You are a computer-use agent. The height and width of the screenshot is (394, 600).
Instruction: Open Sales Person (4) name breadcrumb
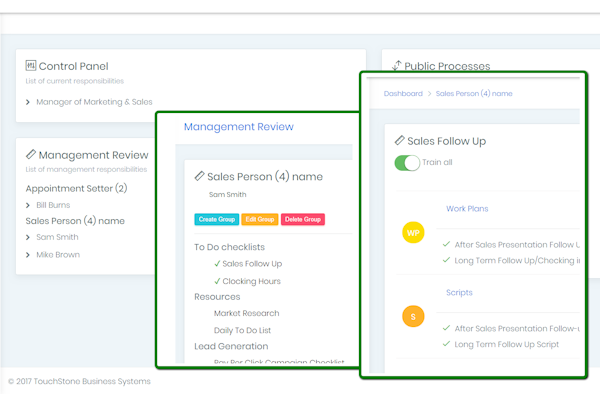click(474, 94)
